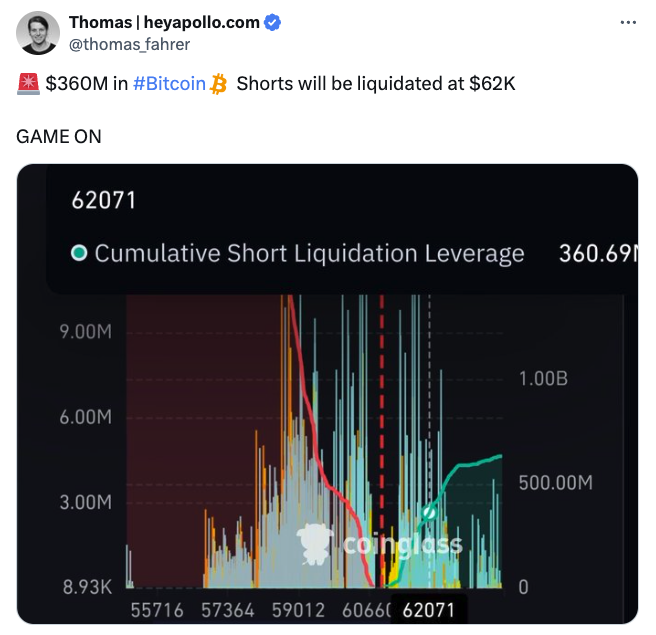The image size is (656, 635).
Task: Click the 62071 highlighted x-axis label
Action: [428, 610]
